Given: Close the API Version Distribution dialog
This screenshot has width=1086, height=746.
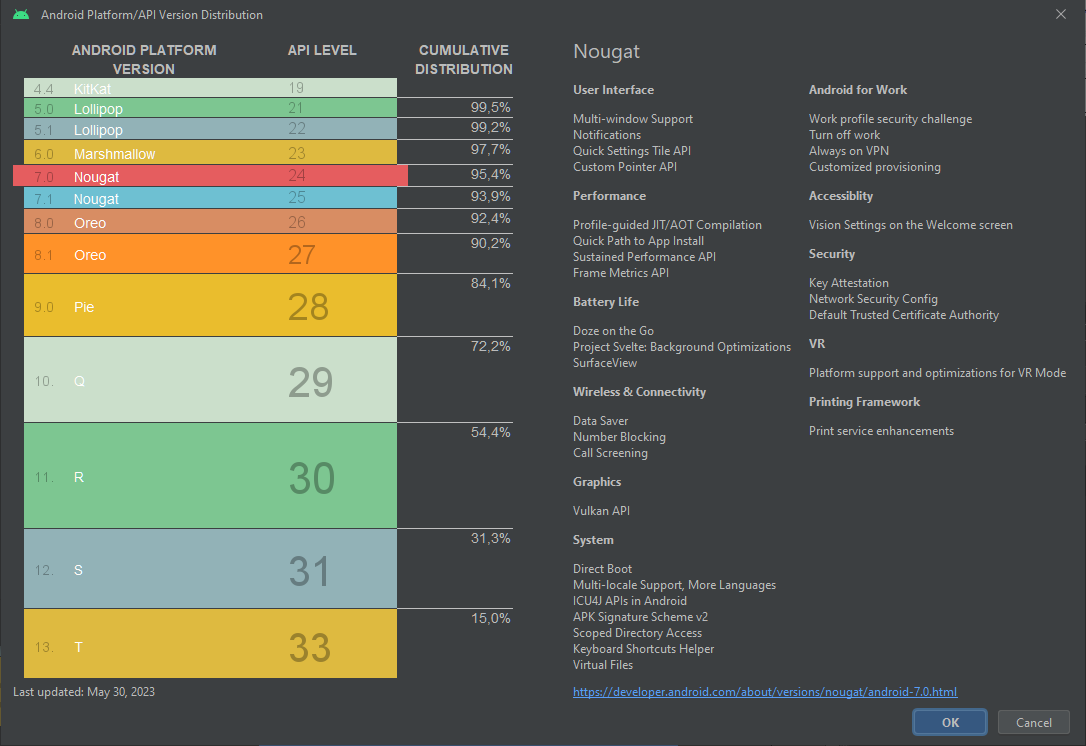Looking at the screenshot, I should tap(1060, 14).
